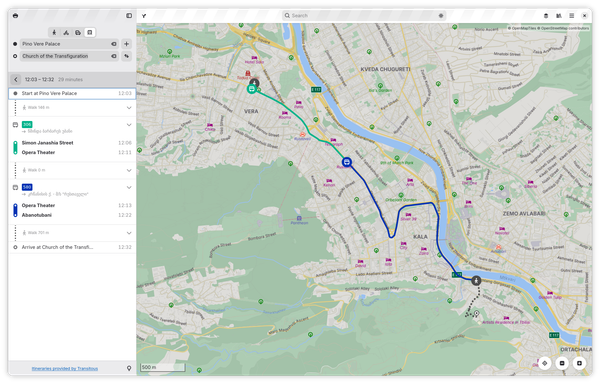Click the icon at left of map header
Screen dimensions: 600x384
tap(144, 16)
